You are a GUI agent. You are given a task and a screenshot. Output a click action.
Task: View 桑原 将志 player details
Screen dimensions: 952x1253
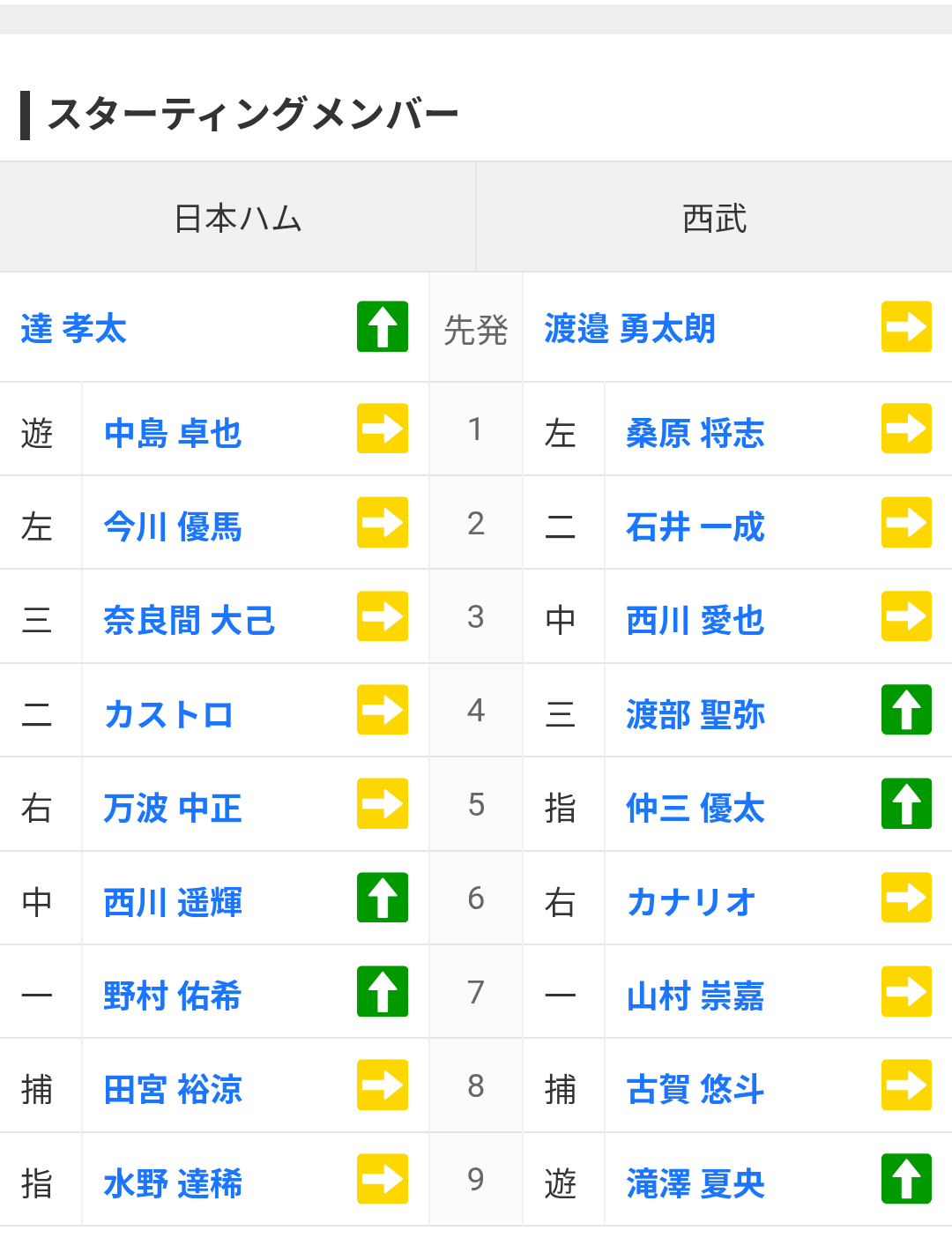click(695, 434)
